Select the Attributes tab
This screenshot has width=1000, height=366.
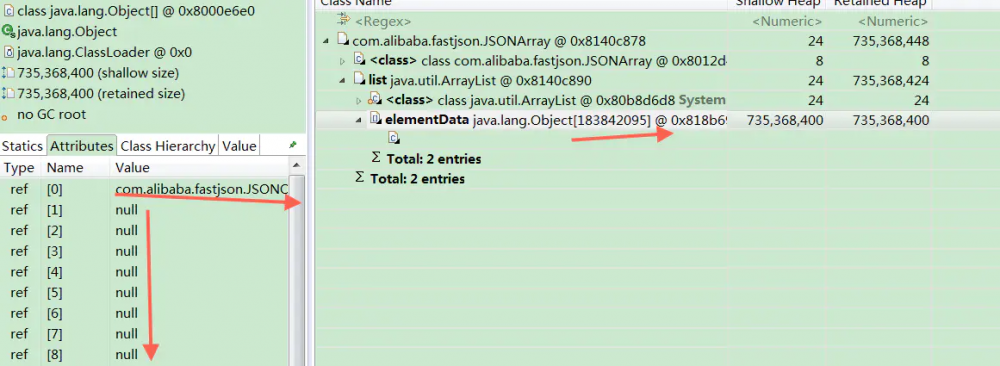click(x=82, y=146)
